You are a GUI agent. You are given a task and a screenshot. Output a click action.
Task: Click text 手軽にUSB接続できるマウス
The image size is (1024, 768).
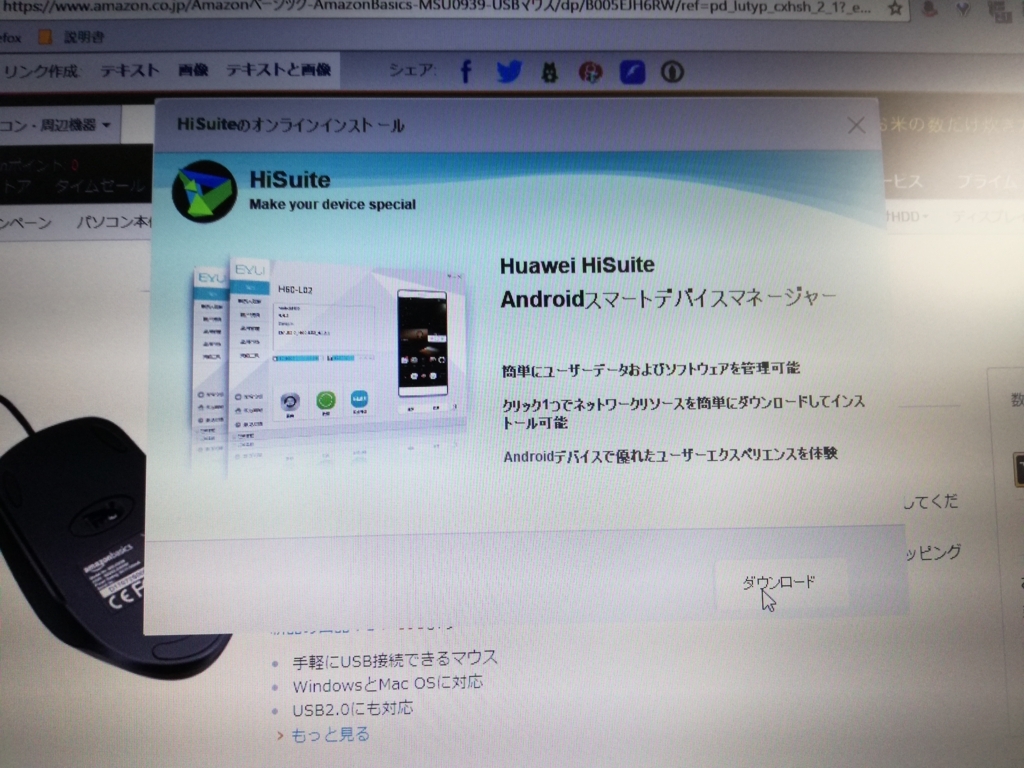tap(394, 660)
